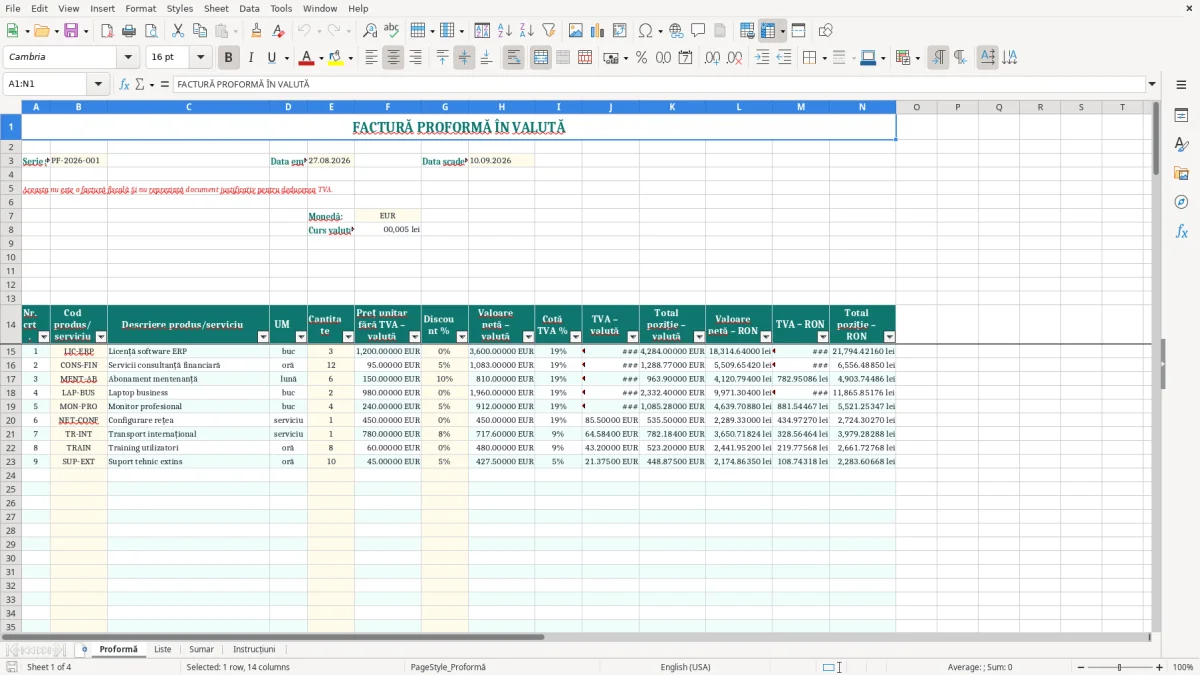1200x675 pixels.
Task: Sort descending Z to A
Action: 526,31
